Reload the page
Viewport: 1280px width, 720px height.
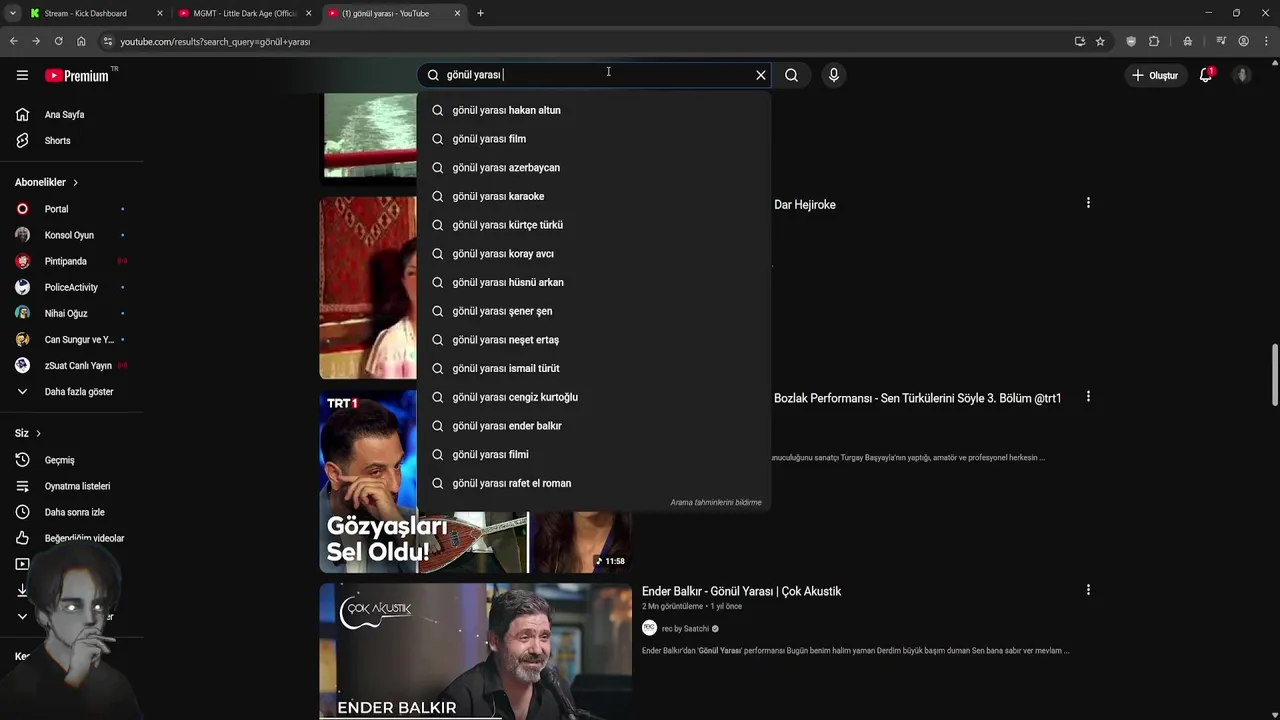coord(58,41)
